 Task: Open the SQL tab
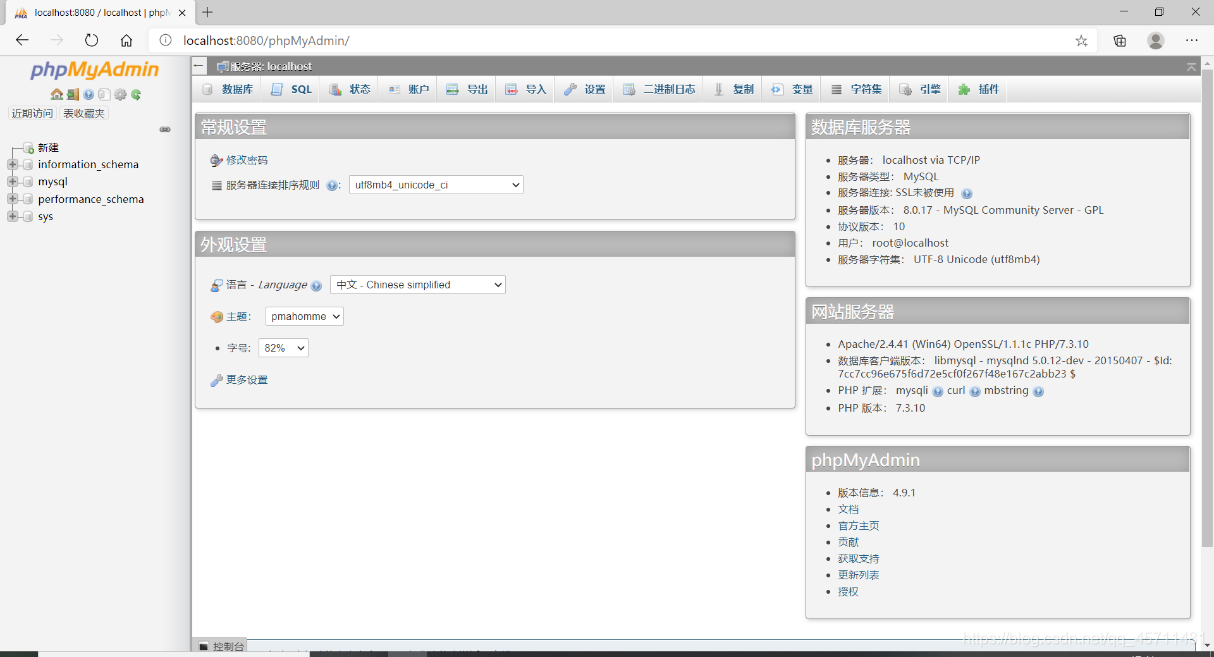pos(292,89)
